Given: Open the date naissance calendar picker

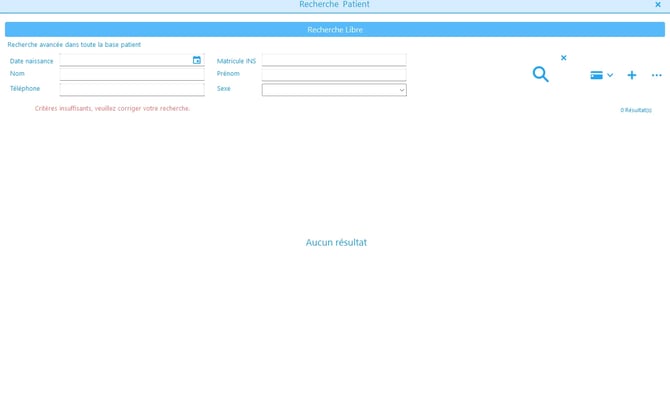Looking at the screenshot, I should tap(197, 60).
